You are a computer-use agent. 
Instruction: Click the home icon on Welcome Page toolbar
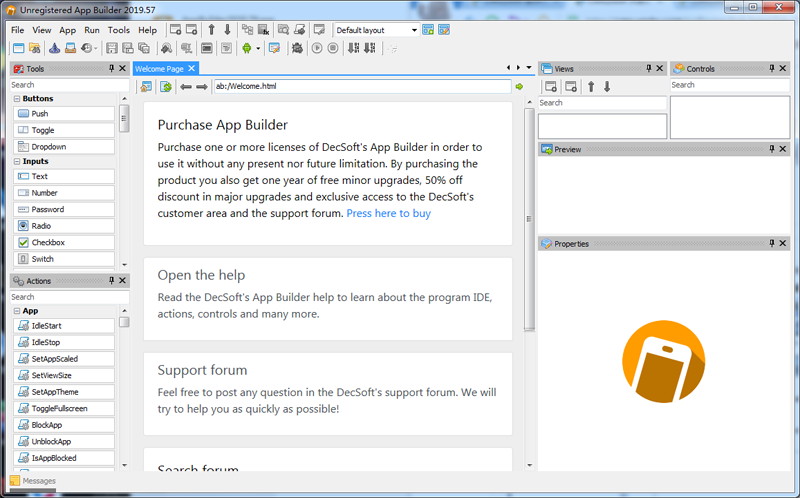tap(146, 87)
